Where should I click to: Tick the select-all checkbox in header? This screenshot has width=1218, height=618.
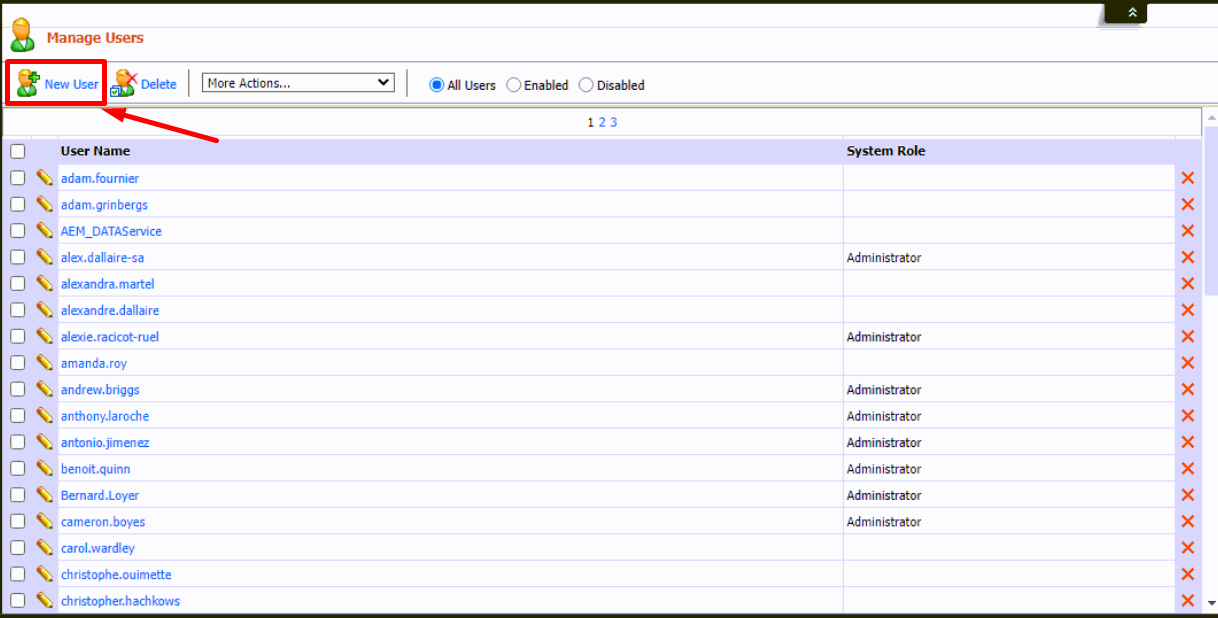pyautogui.click(x=18, y=152)
